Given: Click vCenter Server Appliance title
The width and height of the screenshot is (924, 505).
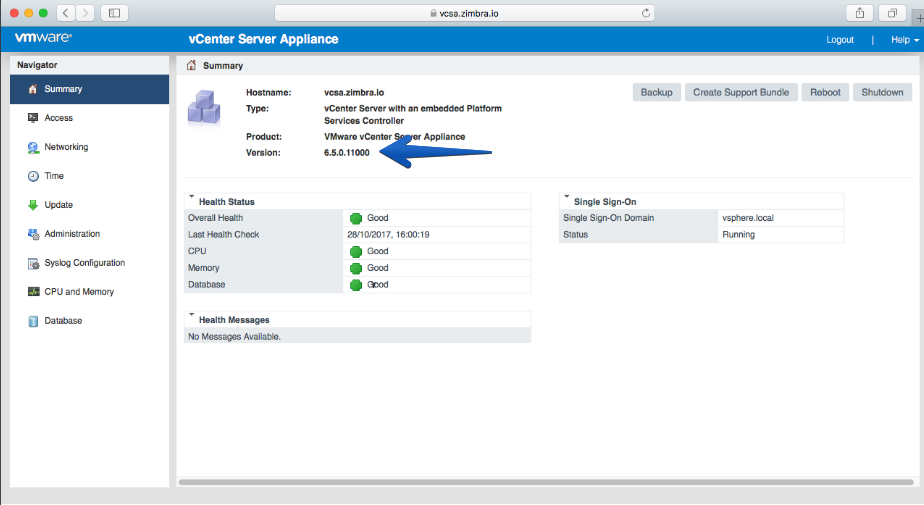Looking at the screenshot, I should coord(263,39).
